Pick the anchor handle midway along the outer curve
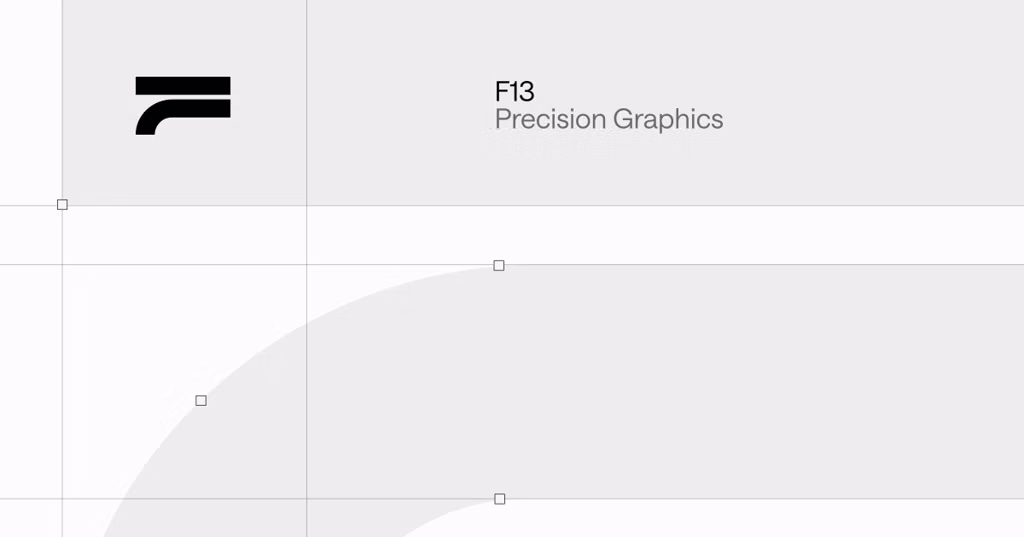1024x537 pixels. pyautogui.click(x=201, y=400)
